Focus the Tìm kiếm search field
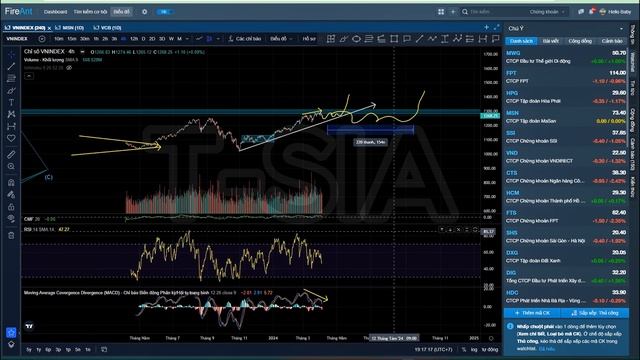640x360 pixels. tap(496, 12)
